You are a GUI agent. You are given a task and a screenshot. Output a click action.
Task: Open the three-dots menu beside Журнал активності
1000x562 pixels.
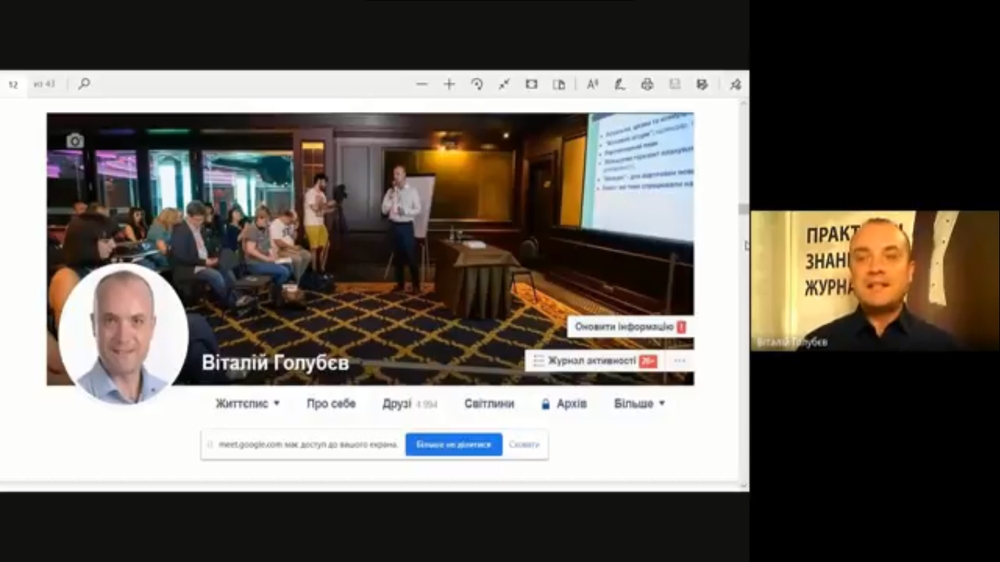[680, 361]
